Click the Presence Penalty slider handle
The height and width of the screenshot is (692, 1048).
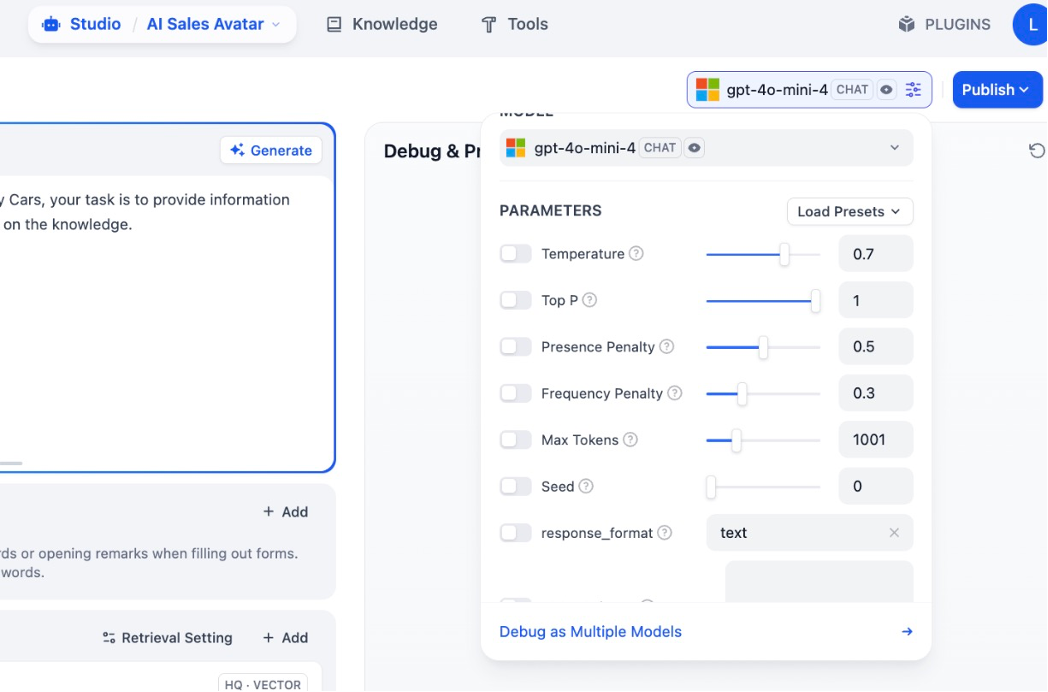pyautogui.click(x=763, y=347)
